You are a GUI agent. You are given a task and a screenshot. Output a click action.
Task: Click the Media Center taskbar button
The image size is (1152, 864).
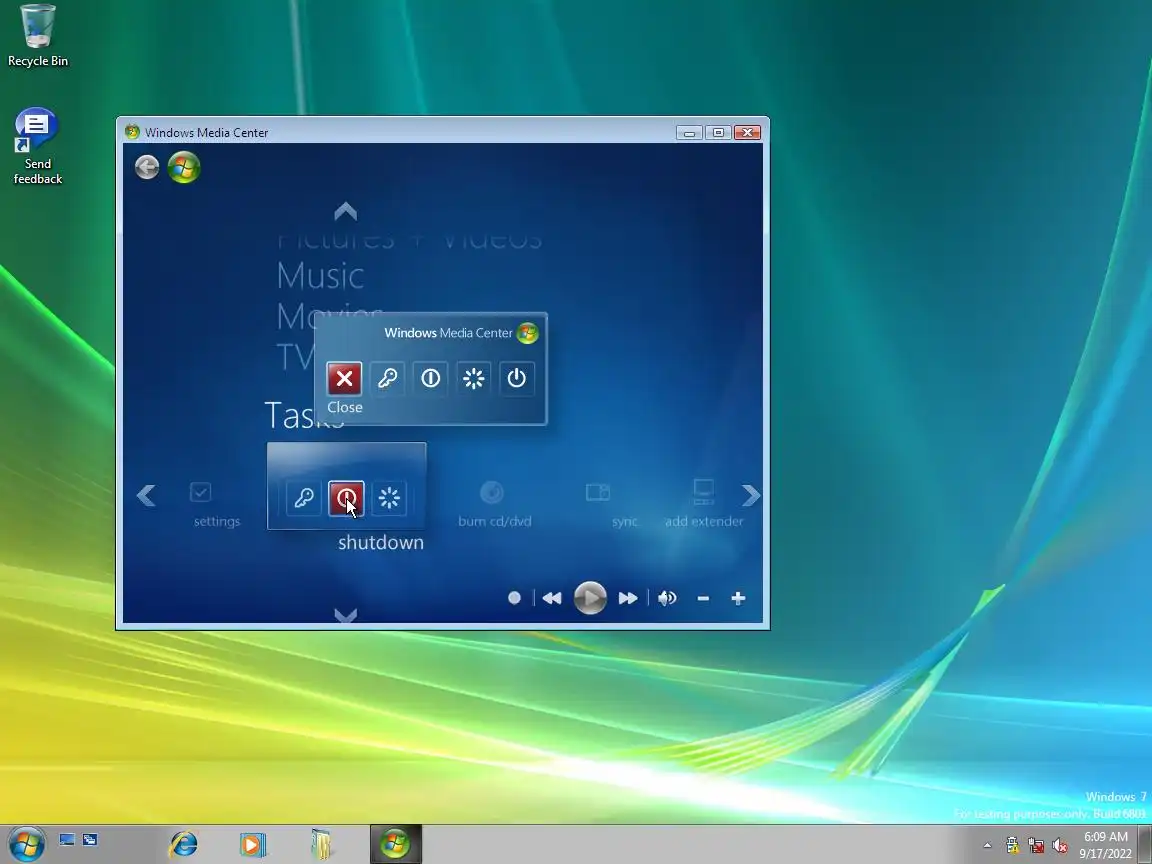click(396, 844)
